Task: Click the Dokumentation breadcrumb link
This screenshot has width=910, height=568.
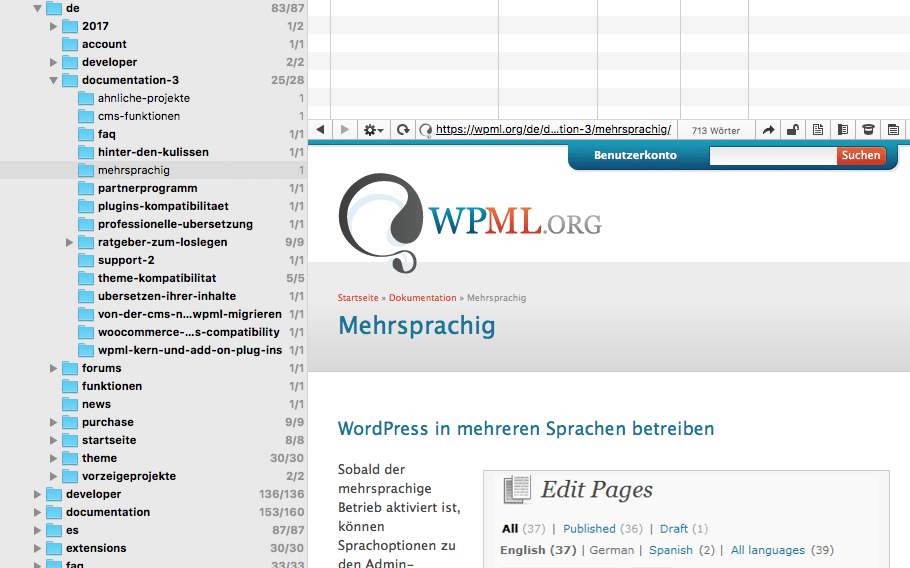Action: tap(422, 298)
